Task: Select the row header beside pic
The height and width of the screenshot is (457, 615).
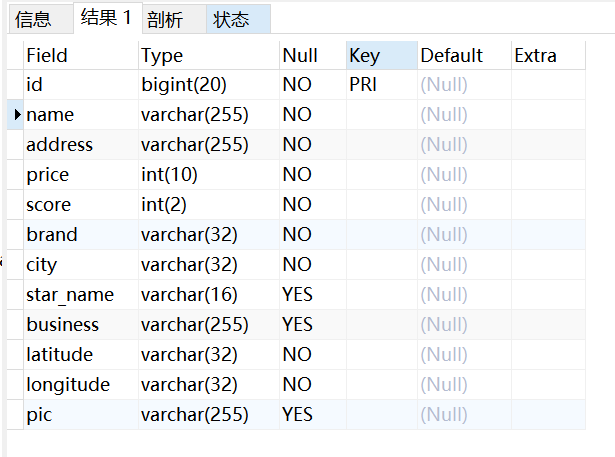Action: point(15,415)
